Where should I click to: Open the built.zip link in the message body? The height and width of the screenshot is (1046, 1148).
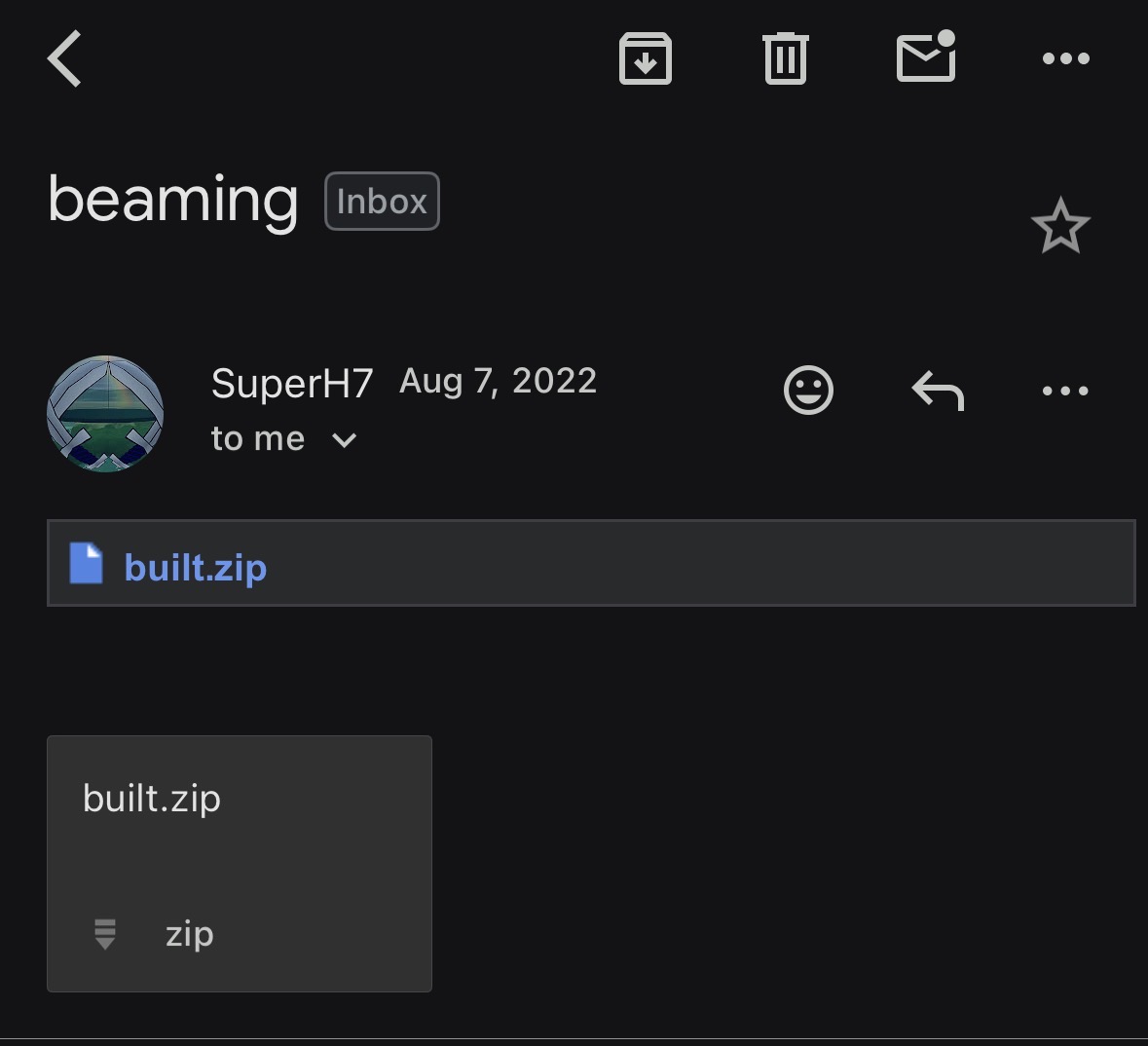tap(196, 568)
